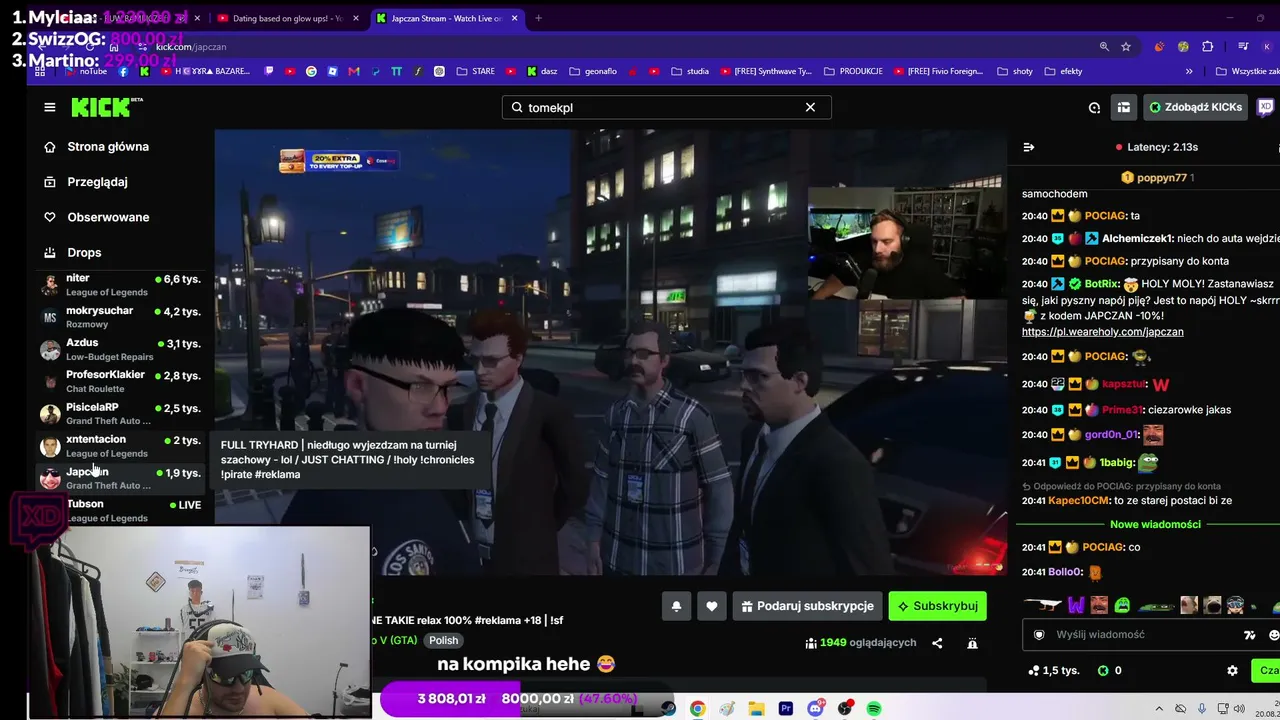Image resolution: width=1280 pixels, height=720 pixels.
Task: Click the search box containing tomekpl
Action: pos(666,107)
